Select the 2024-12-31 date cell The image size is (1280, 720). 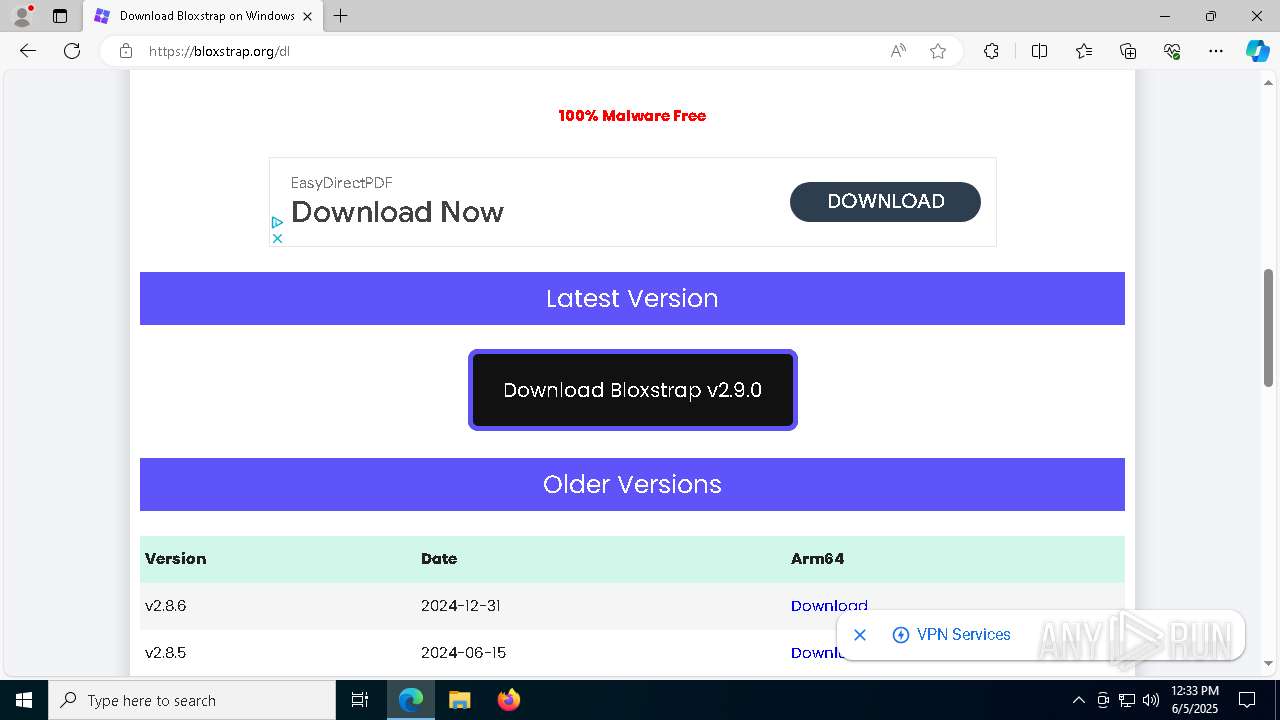(x=461, y=606)
